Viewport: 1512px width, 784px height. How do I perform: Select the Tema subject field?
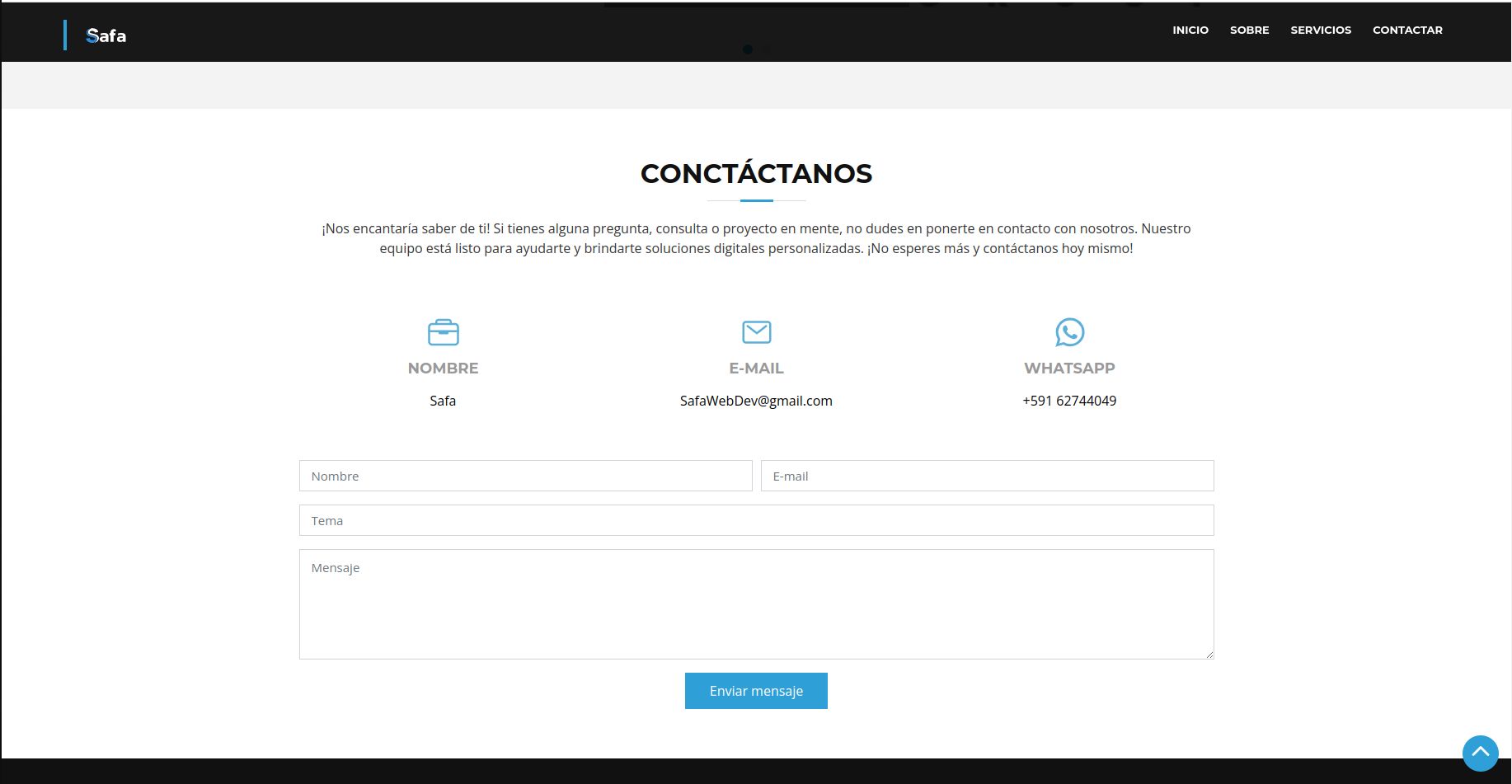pyautogui.click(x=755, y=520)
